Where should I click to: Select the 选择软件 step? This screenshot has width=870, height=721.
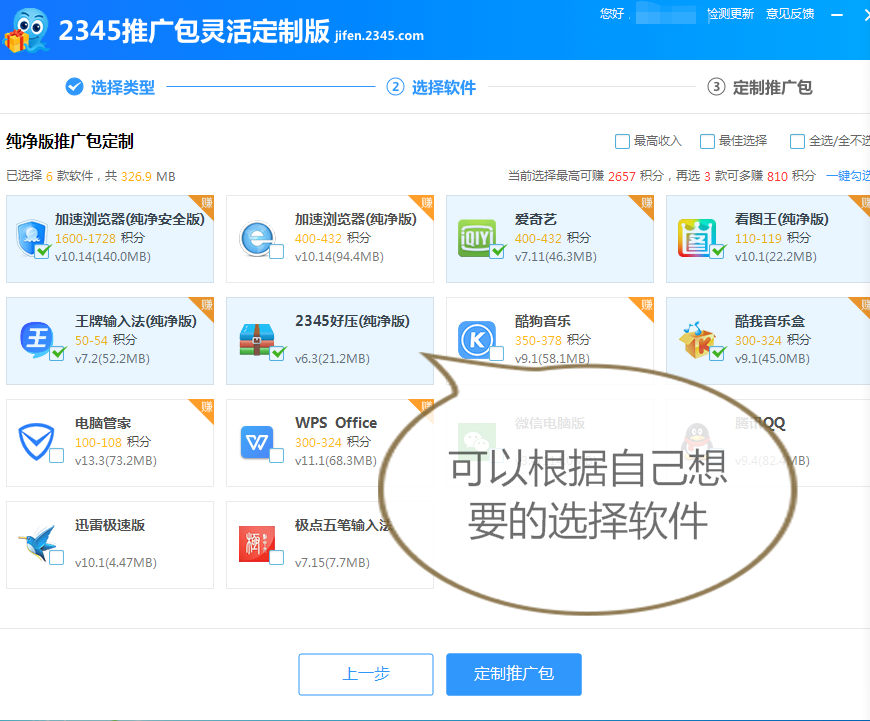[x=431, y=87]
